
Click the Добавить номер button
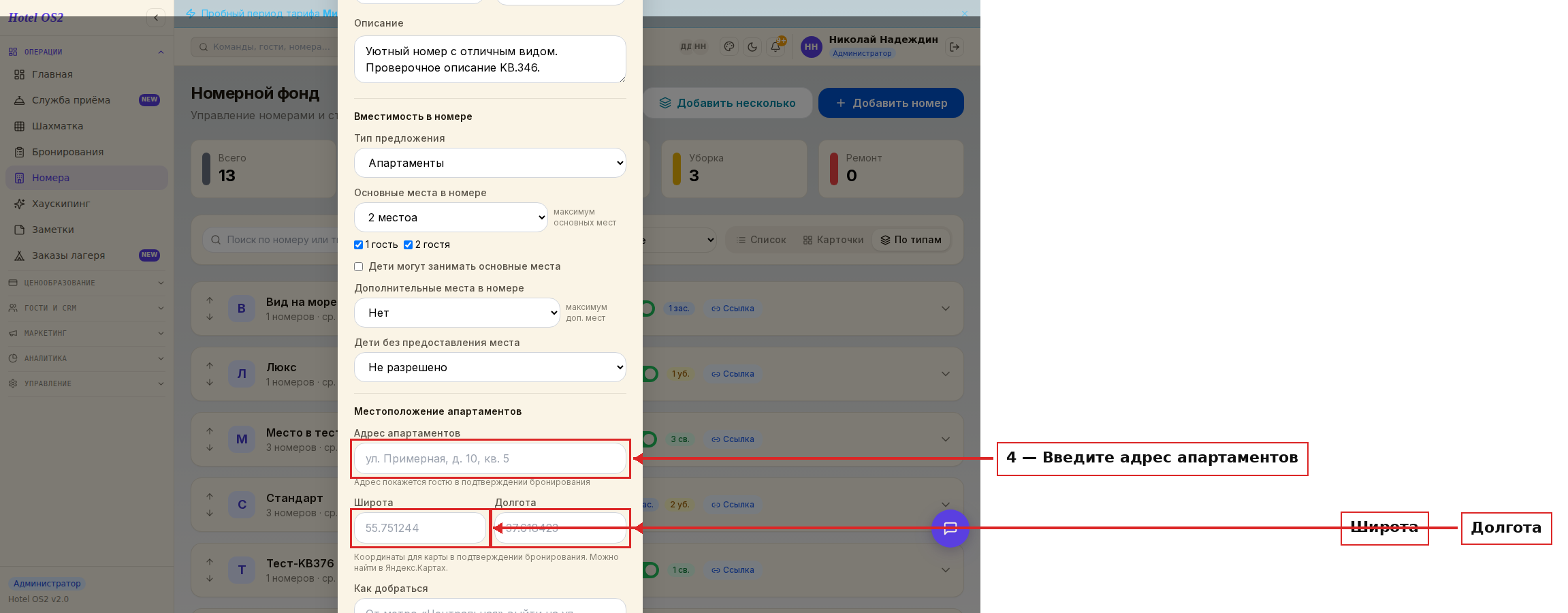pyautogui.click(x=891, y=103)
